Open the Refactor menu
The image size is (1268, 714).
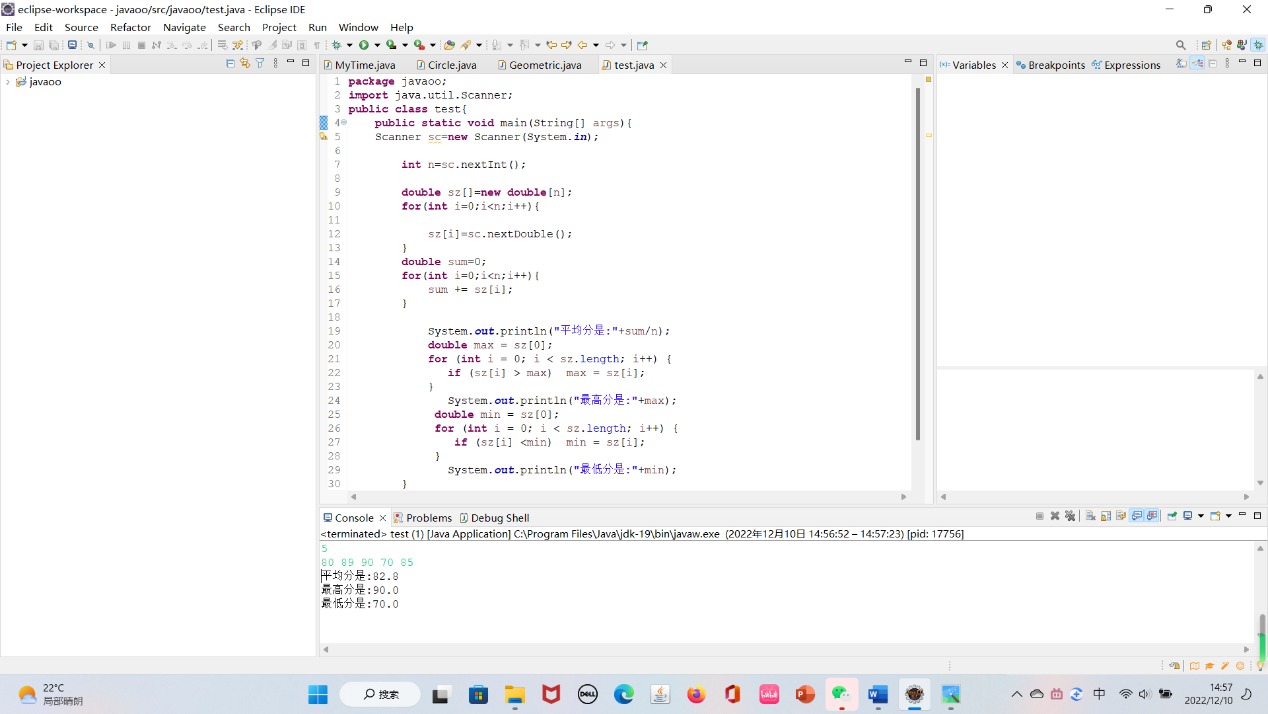(130, 27)
